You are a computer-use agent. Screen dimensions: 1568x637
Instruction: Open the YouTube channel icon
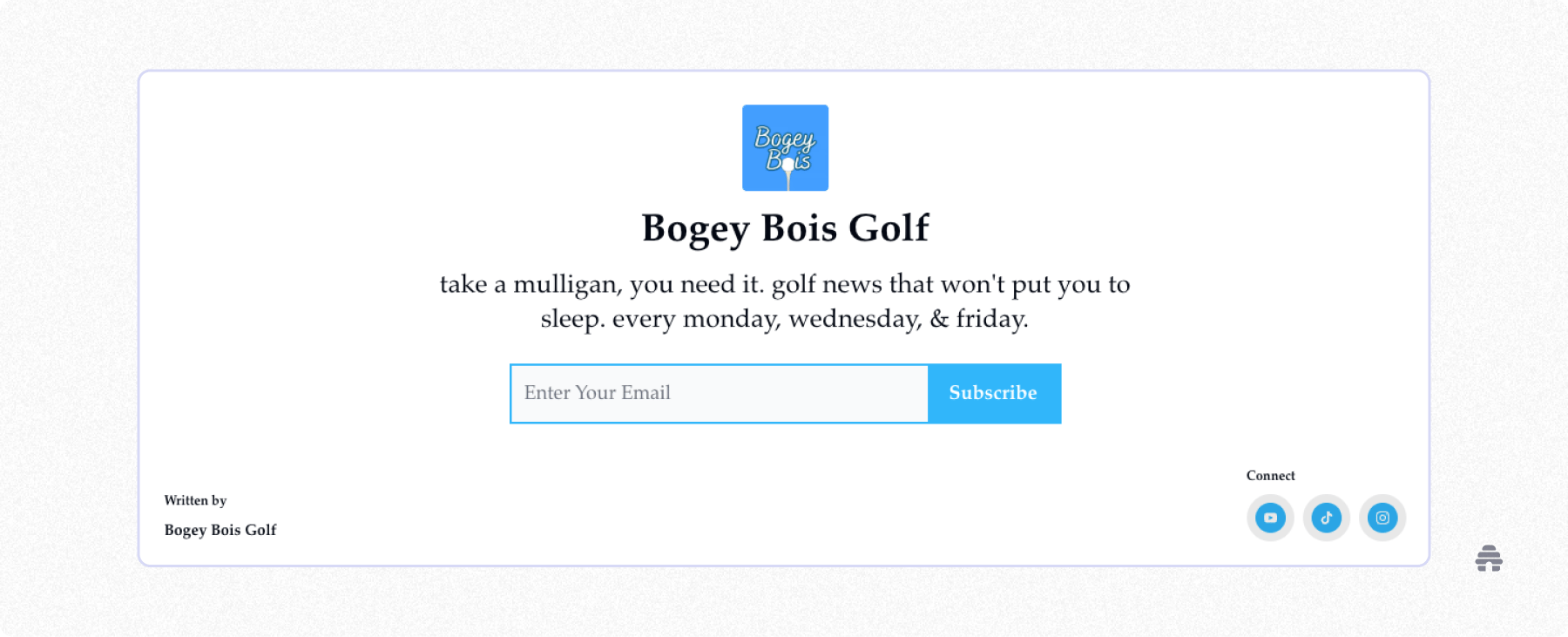click(x=1270, y=518)
